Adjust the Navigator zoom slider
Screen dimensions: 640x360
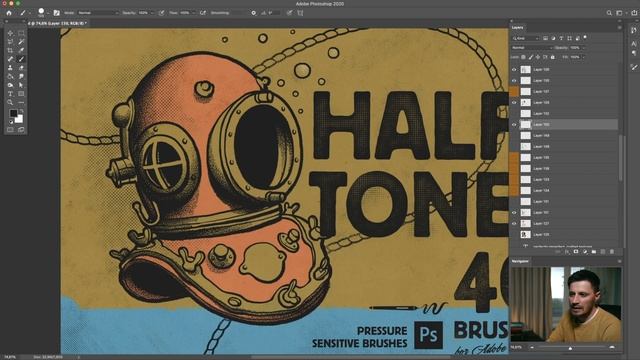coord(571,348)
